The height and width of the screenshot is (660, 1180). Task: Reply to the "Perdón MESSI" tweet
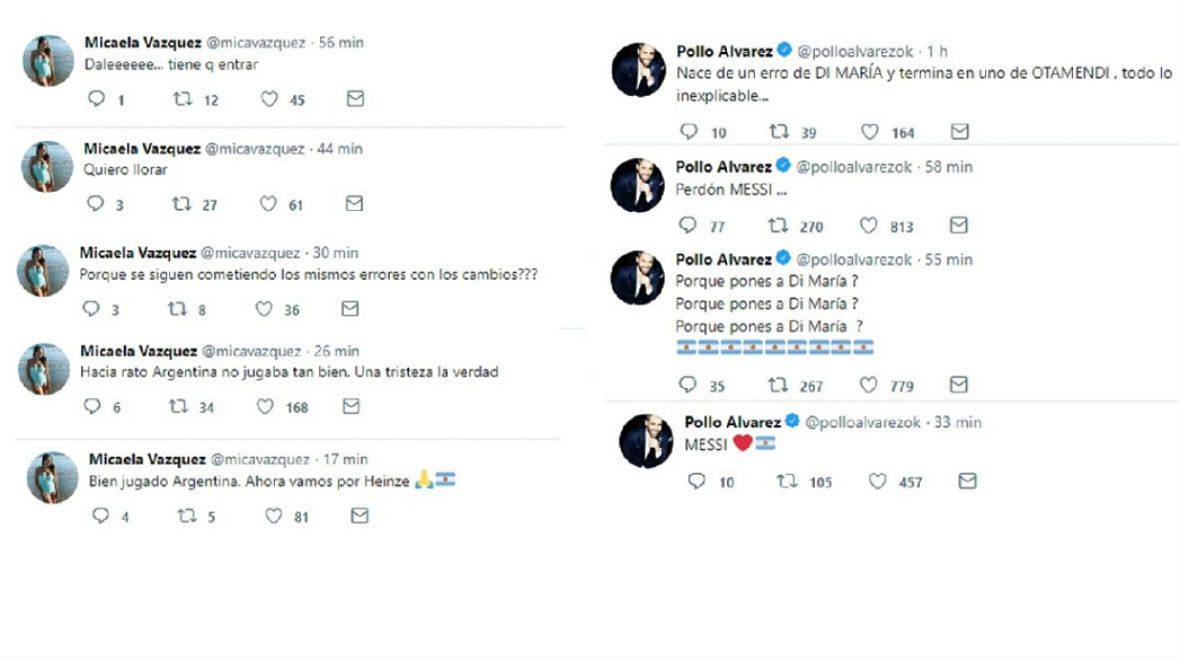click(x=688, y=226)
